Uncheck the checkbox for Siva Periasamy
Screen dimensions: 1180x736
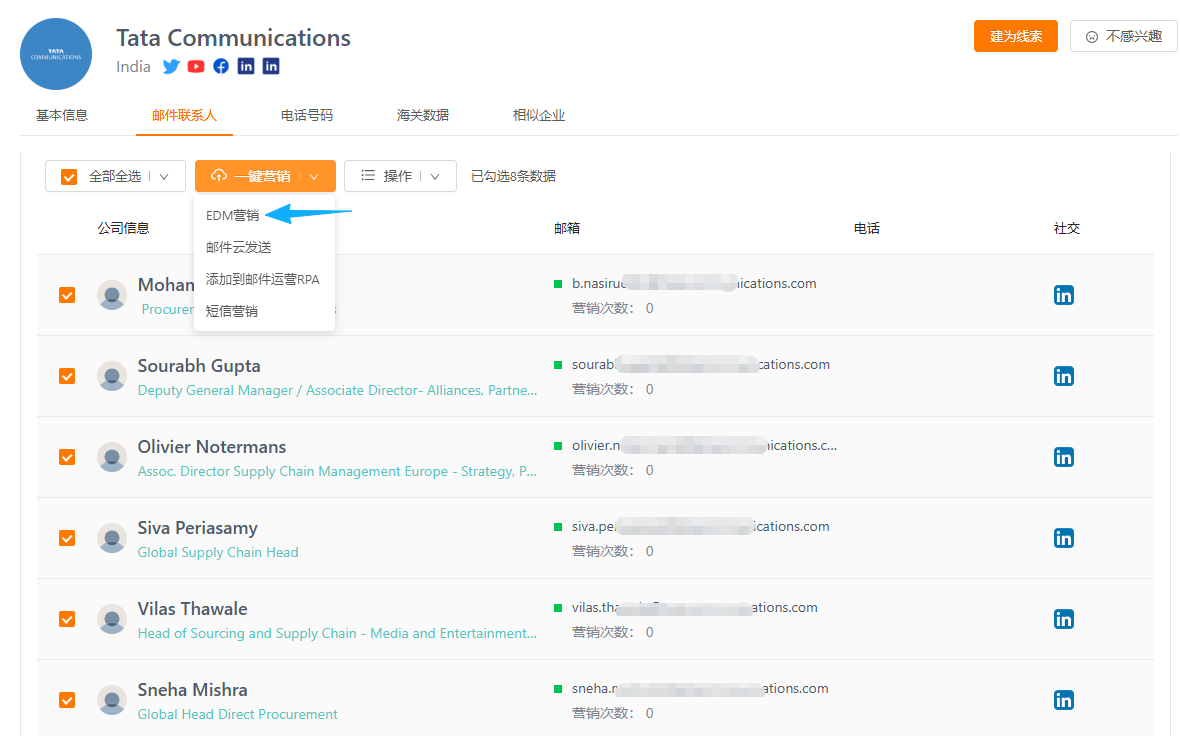pyautogui.click(x=67, y=538)
